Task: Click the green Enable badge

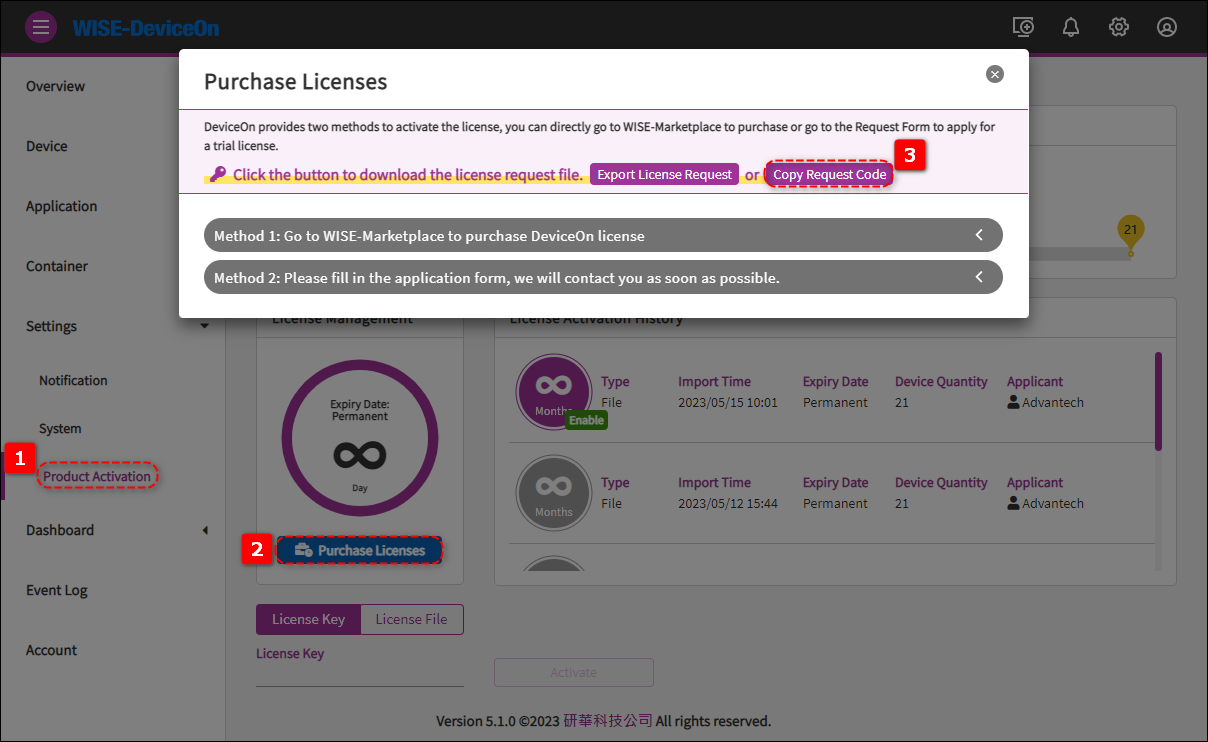Action: pyautogui.click(x=586, y=420)
